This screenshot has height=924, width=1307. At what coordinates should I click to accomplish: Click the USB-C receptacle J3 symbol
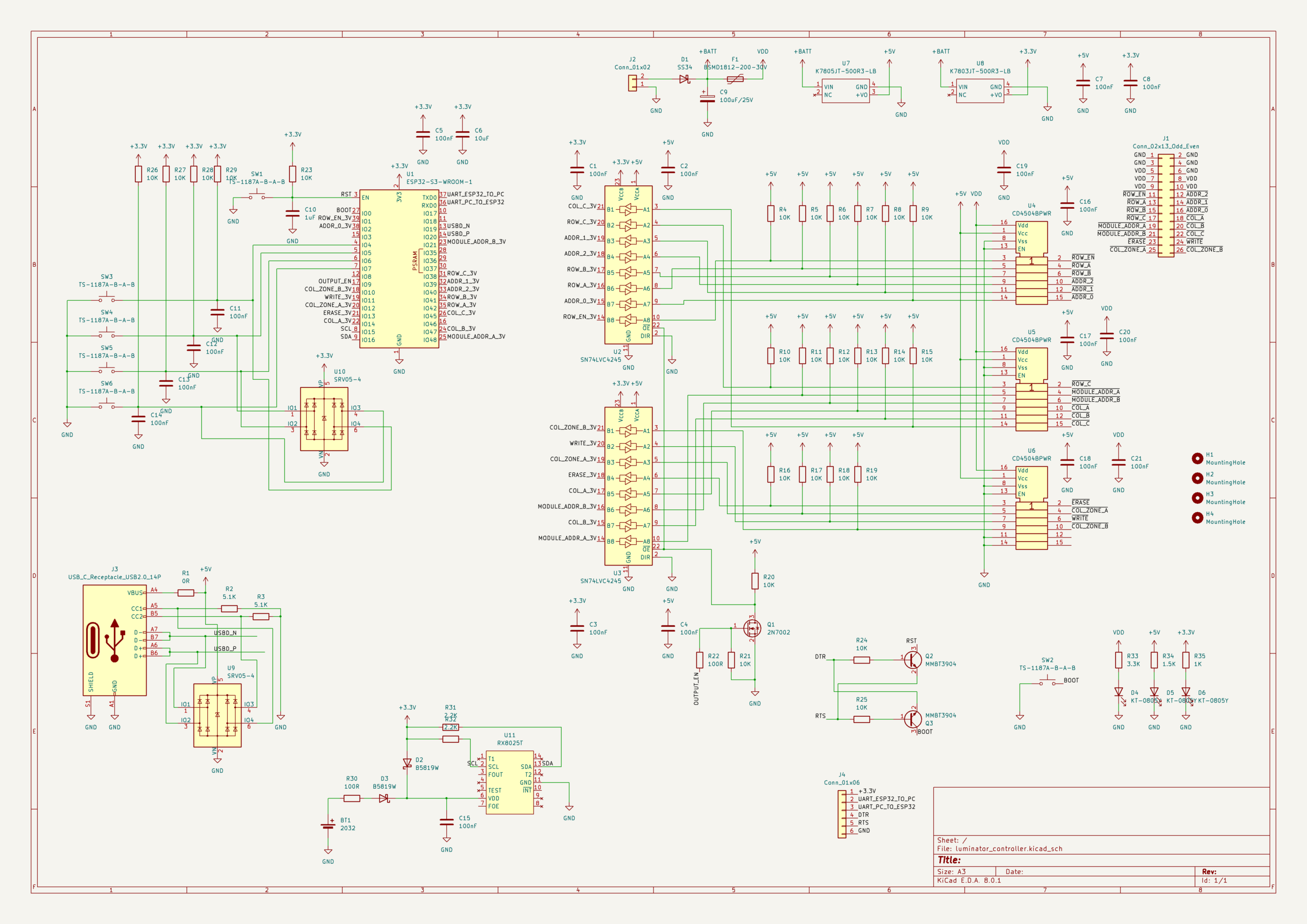pyautogui.click(x=114, y=640)
